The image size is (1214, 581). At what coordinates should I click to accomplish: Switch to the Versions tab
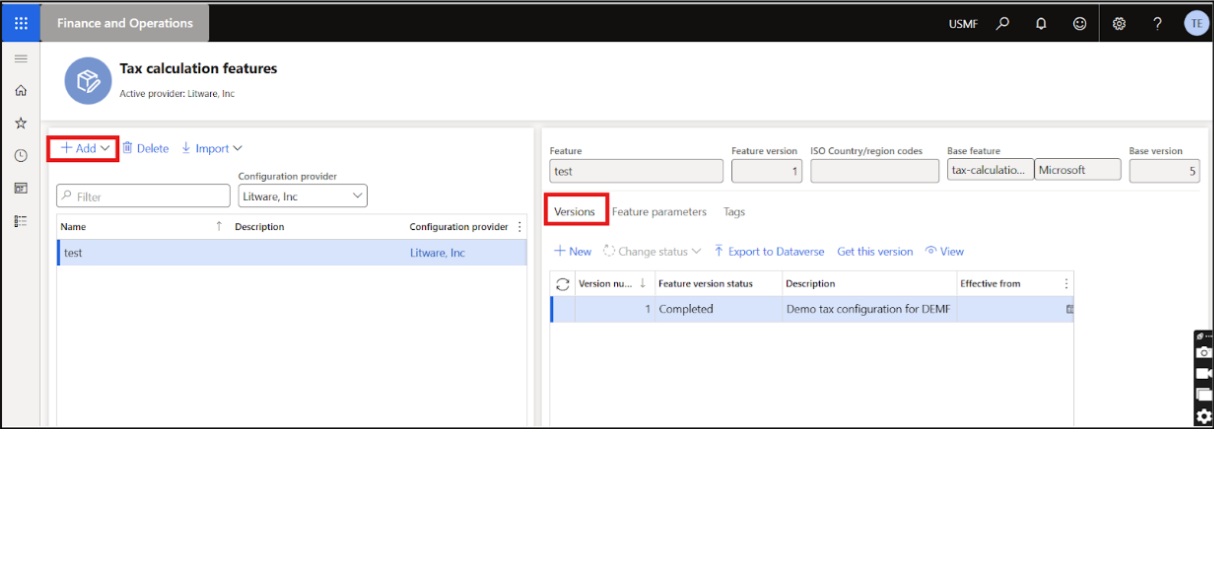pyautogui.click(x=575, y=212)
